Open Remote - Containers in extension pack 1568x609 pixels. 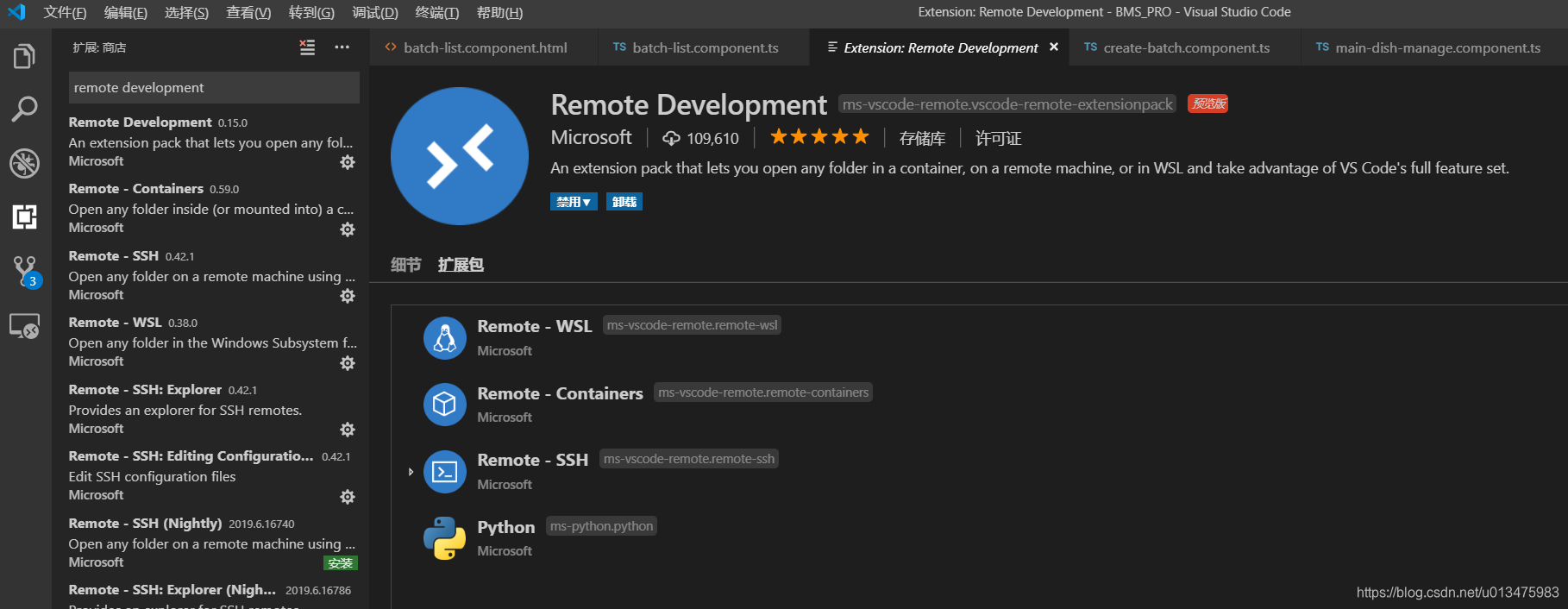pos(560,393)
